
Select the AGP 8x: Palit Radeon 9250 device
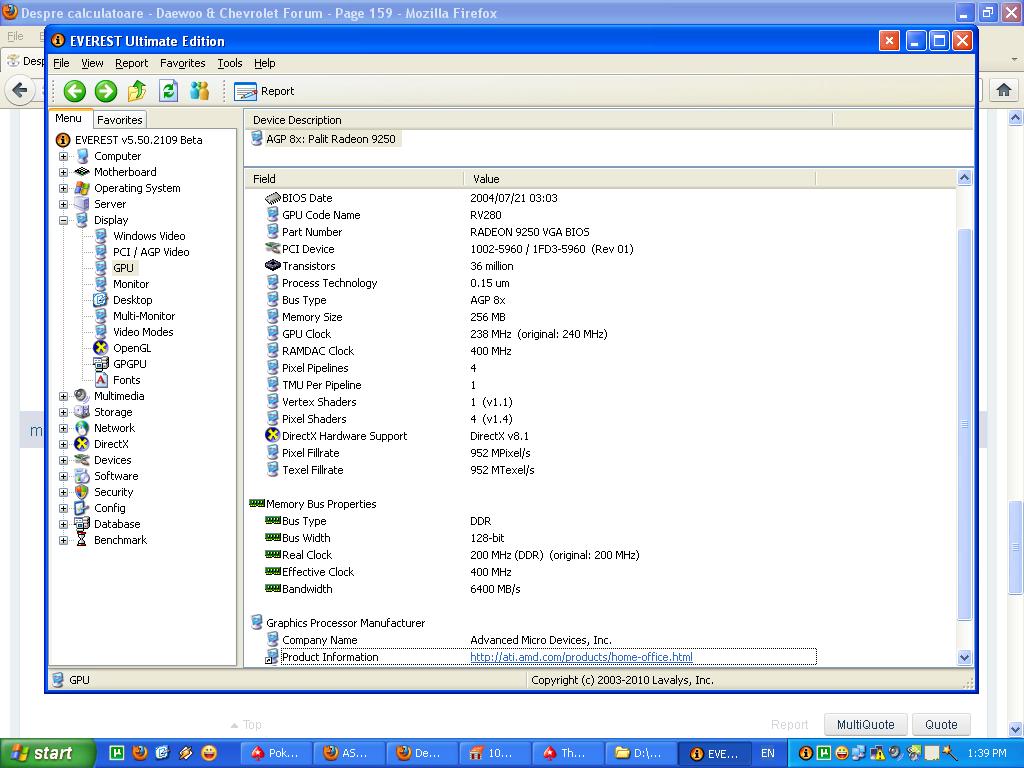[330, 139]
